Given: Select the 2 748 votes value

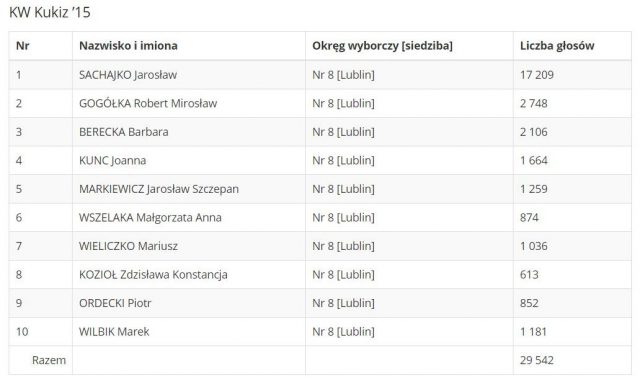Looking at the screenshot, I should (533, 103).
